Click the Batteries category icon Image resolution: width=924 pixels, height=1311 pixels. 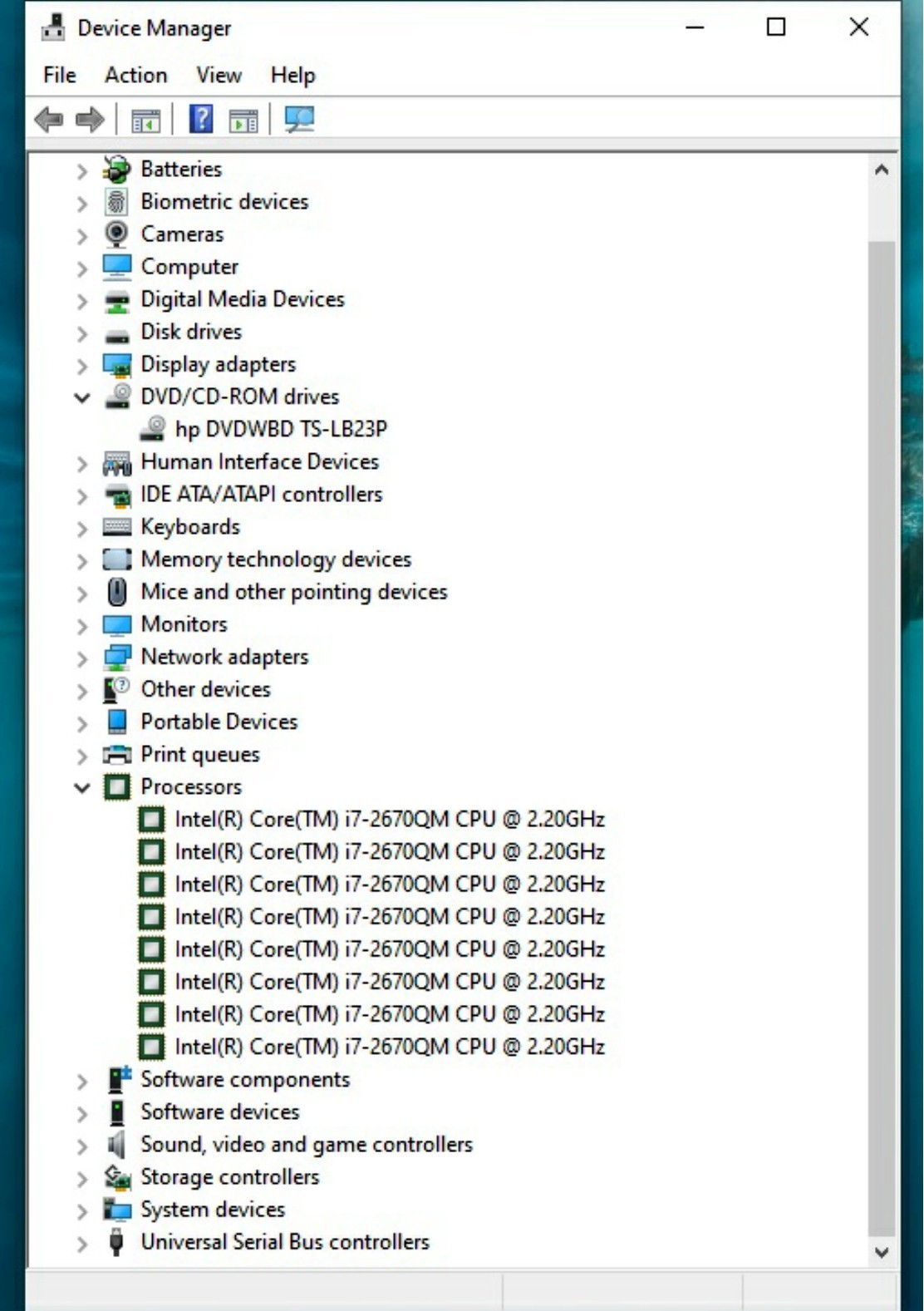click(117, 170)
